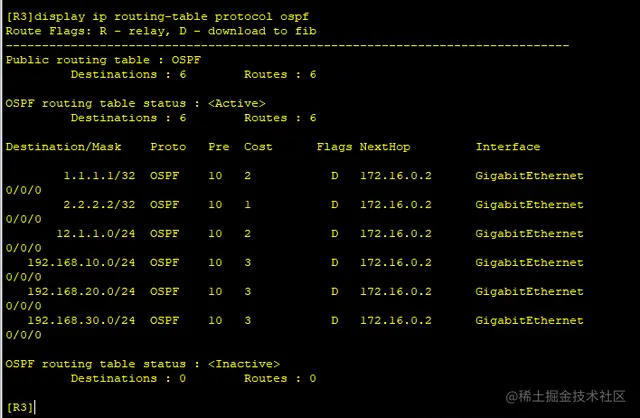Click the <Active> routing table status
This screenshot has width=640, height=418.
pyautogui.click(x=236, y=103)
